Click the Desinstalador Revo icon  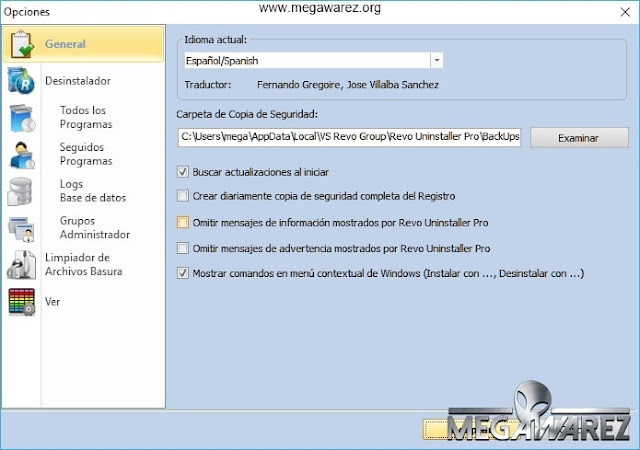point(21,80)
